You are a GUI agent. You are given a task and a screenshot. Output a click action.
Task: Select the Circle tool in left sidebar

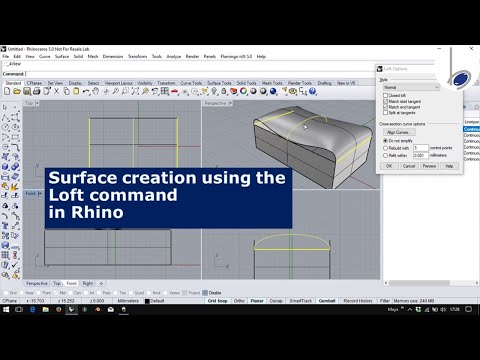(5, 127)
